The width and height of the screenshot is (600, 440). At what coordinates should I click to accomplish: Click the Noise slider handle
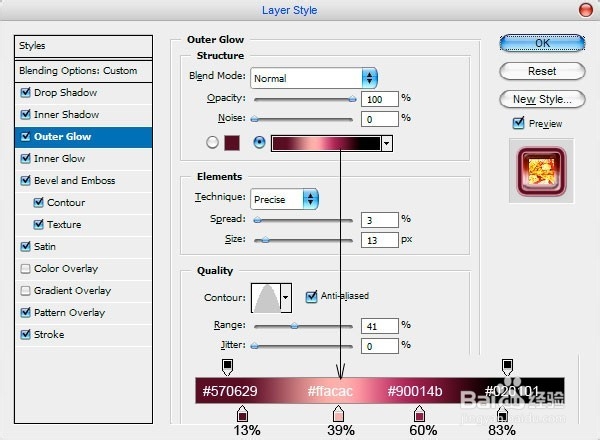point(254,119)
